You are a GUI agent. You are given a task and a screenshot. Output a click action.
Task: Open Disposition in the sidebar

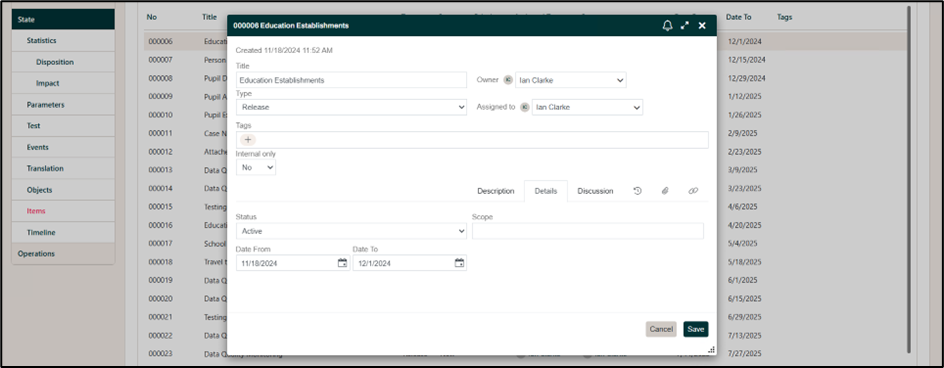(63, 62)
